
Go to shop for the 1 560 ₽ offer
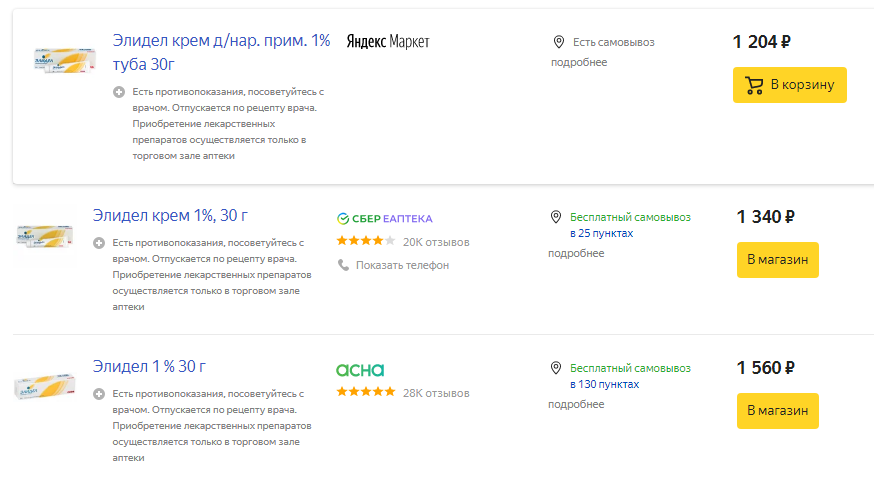point(778,410)
